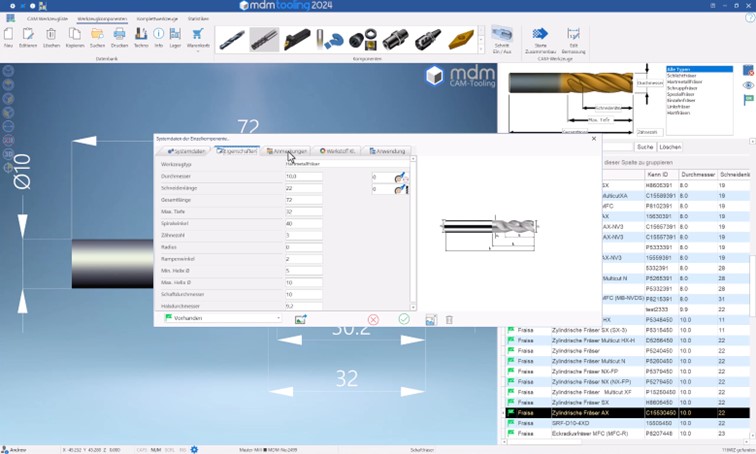This screenshot has width=756, height=454.
Task: Switch to the Eigenschaften dialog tab
Action: [x=237, y=151]
